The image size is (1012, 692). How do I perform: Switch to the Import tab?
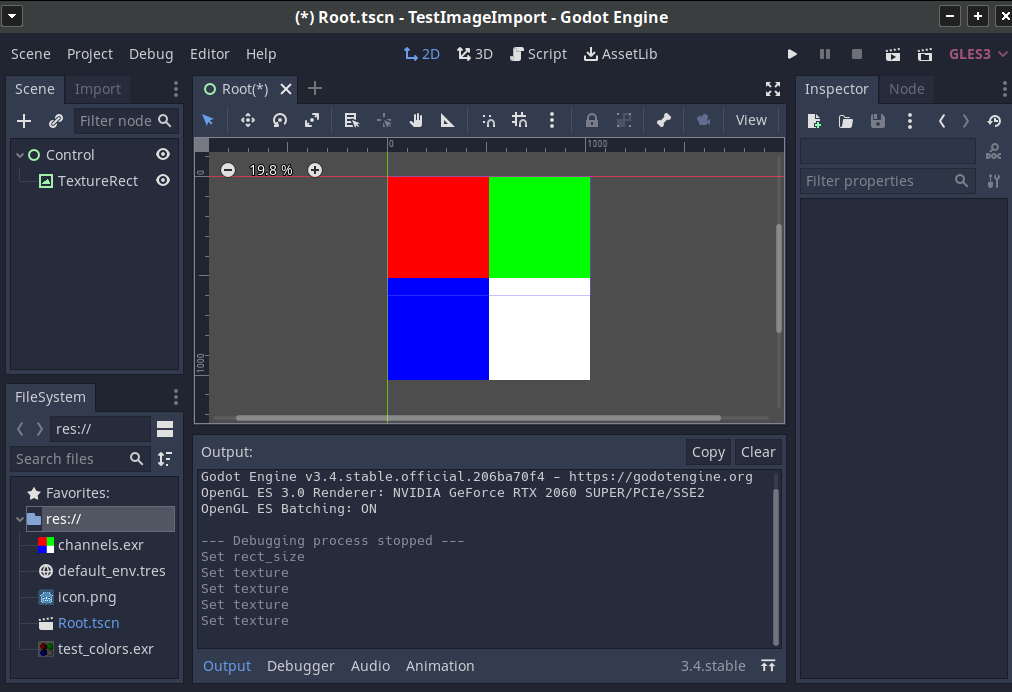97,89
